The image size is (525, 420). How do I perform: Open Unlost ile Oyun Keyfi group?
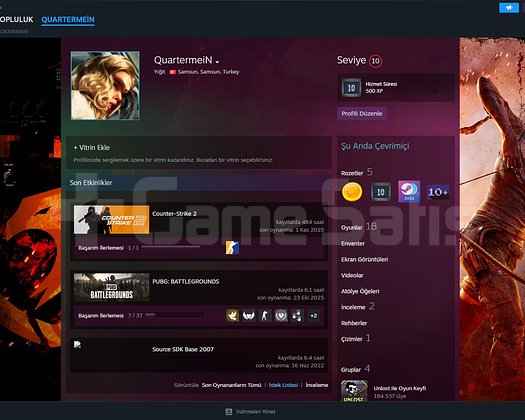click(x=400, y=388)
